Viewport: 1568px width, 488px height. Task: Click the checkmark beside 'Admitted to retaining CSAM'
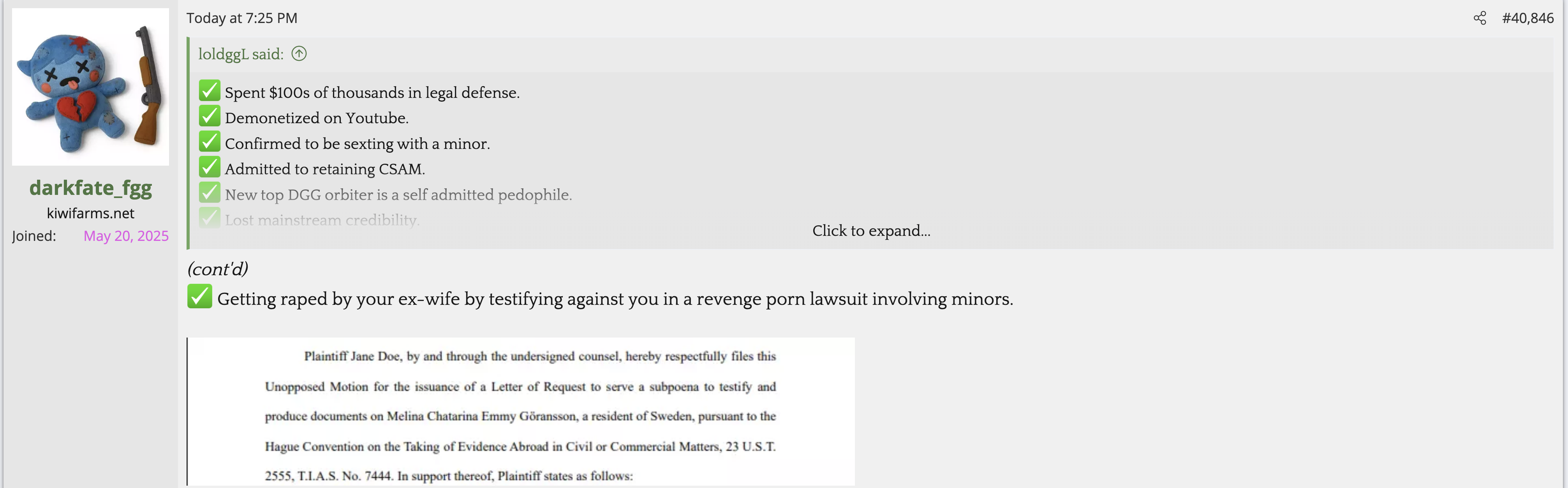point(210,168)
